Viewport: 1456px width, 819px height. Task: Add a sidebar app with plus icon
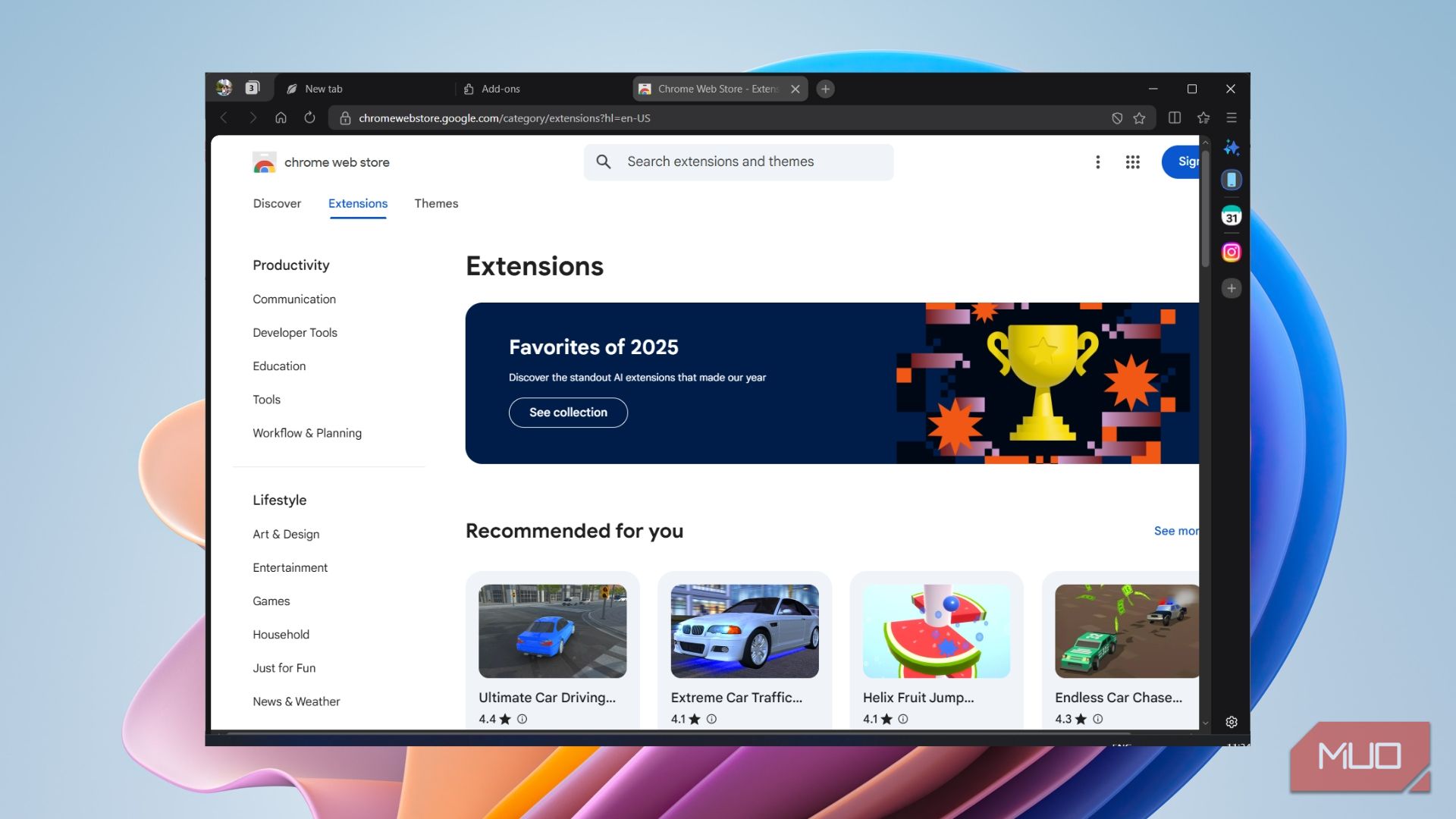(x=1232, y=288)
